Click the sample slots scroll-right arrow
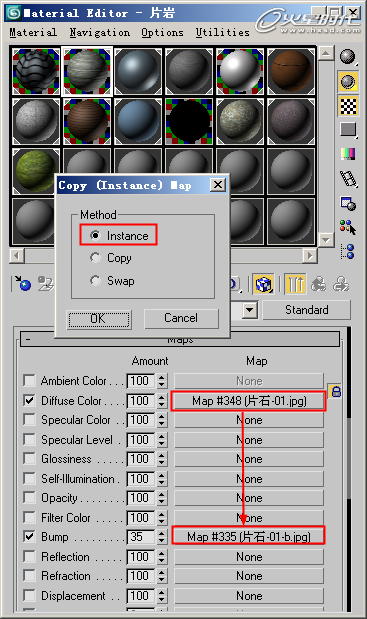367x619 pixels. pos(310,256)
